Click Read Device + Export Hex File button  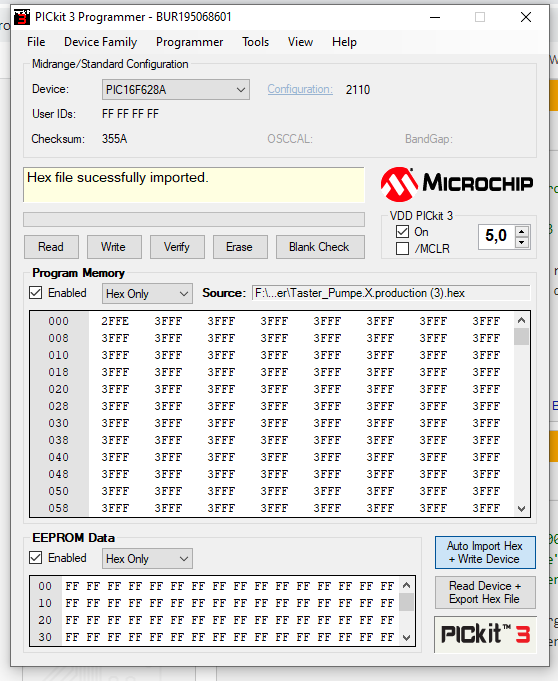coord(485,592)
